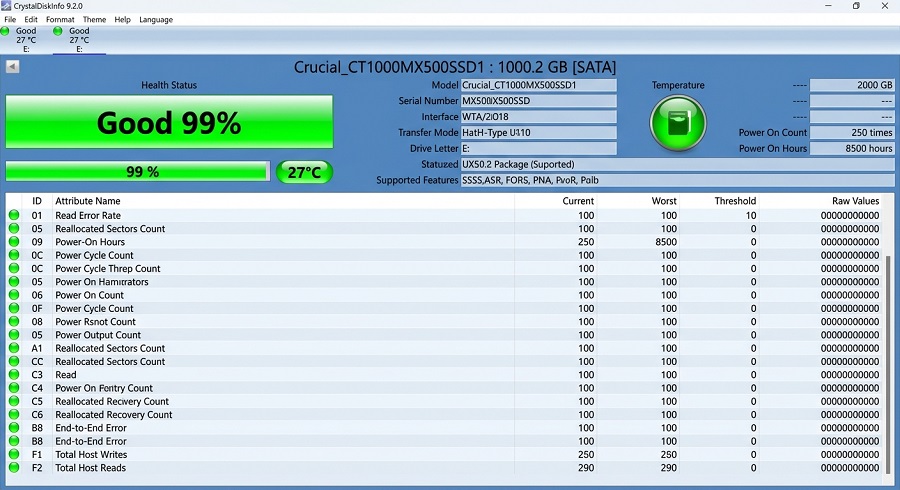Click the CrystalDiskInfo app icon in title bar

point(6,6)
